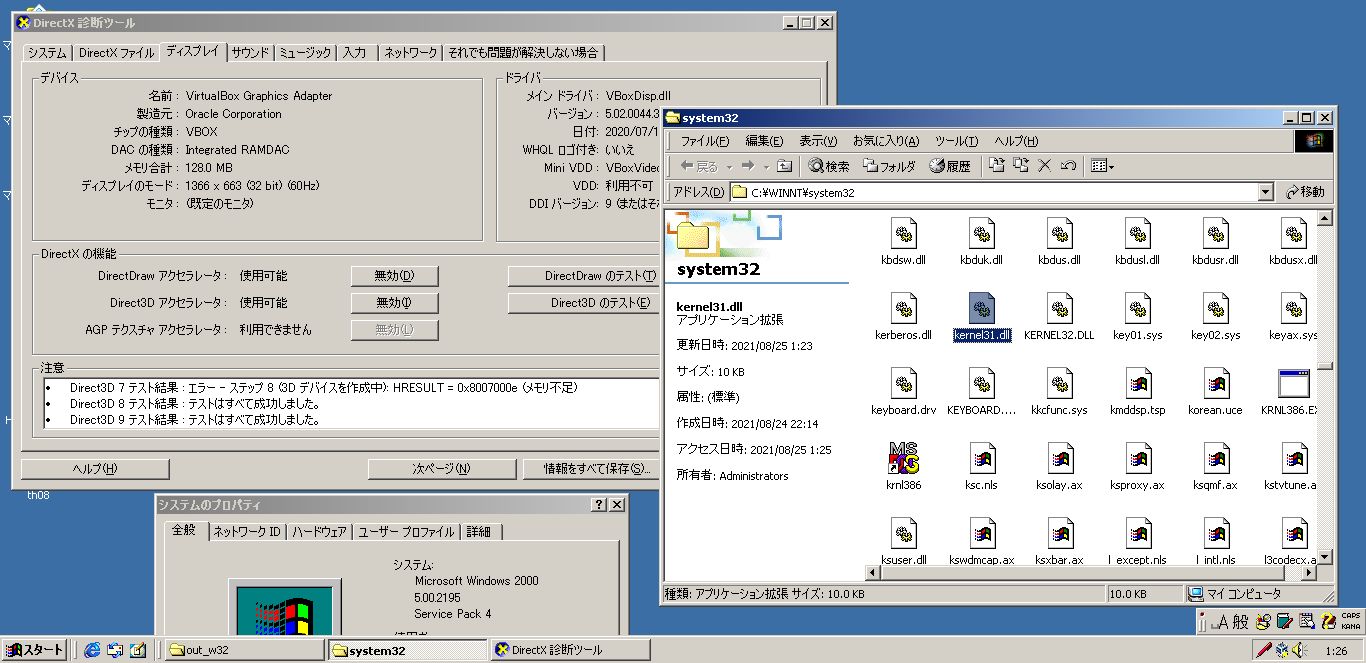
Task: Open the address bar dropdown list
Action: [x=1265, y=192]
